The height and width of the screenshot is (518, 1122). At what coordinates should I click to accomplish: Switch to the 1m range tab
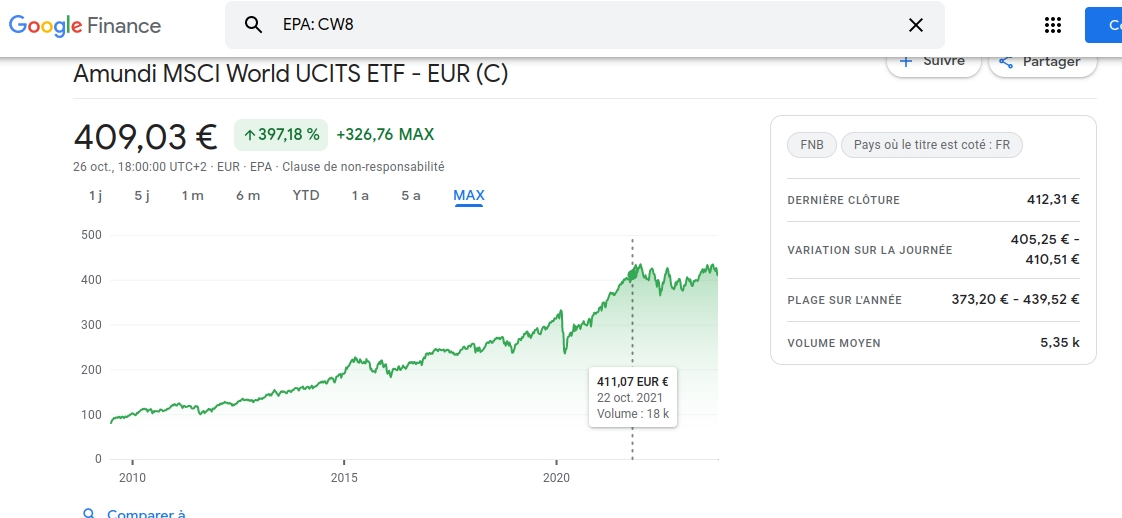[x=192, y=195]
